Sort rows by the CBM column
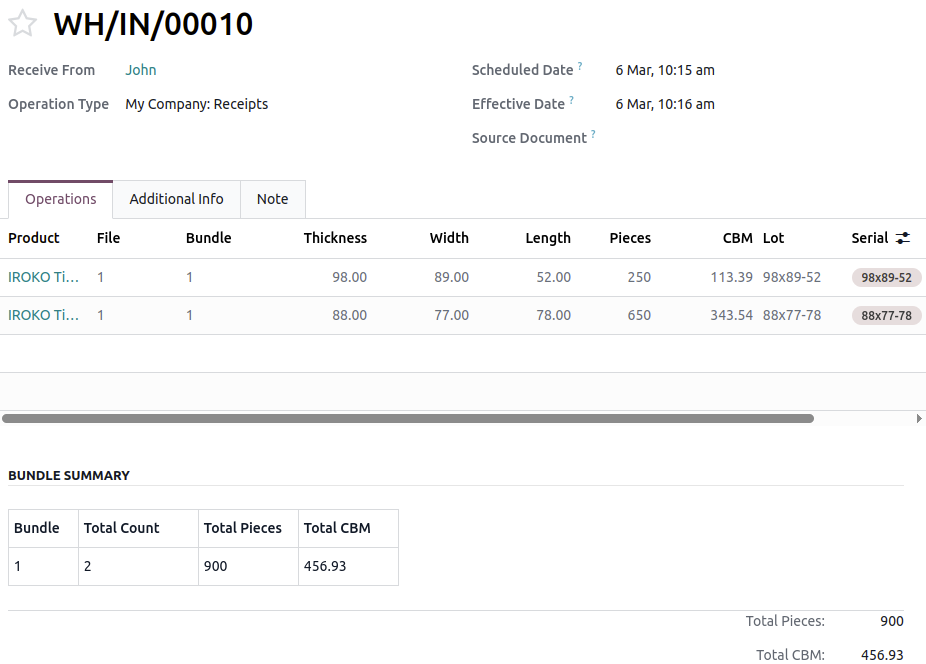 click(737, 238)
